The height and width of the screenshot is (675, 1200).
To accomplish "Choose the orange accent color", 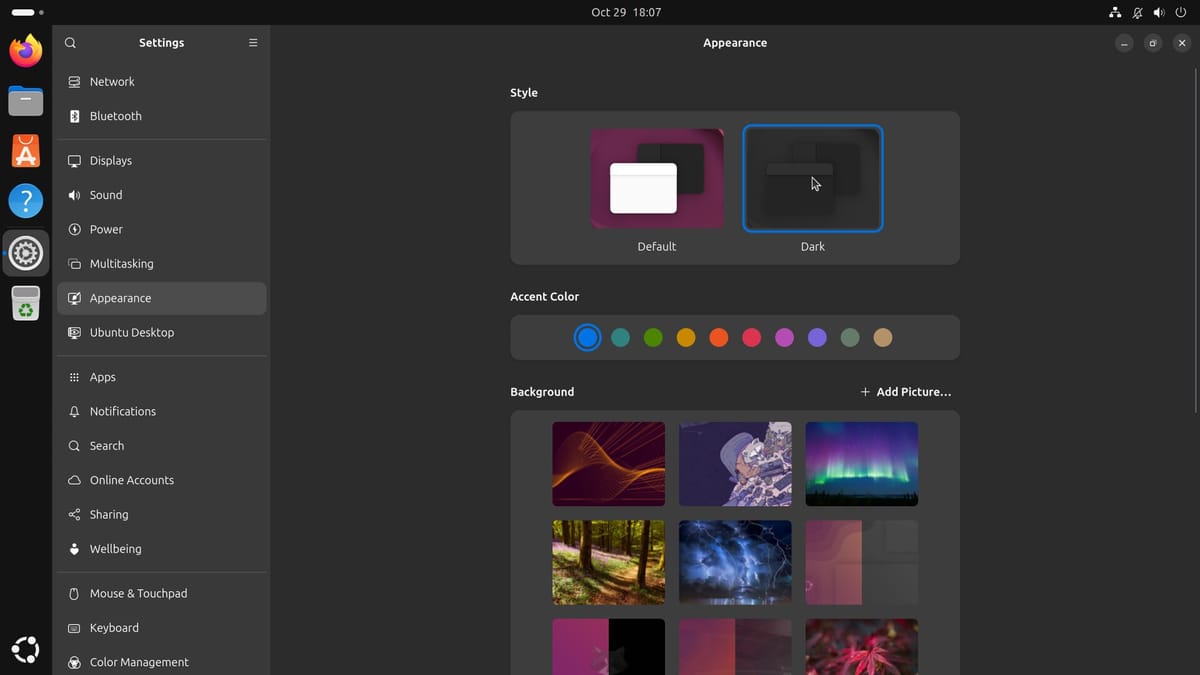I will point(719,338).
